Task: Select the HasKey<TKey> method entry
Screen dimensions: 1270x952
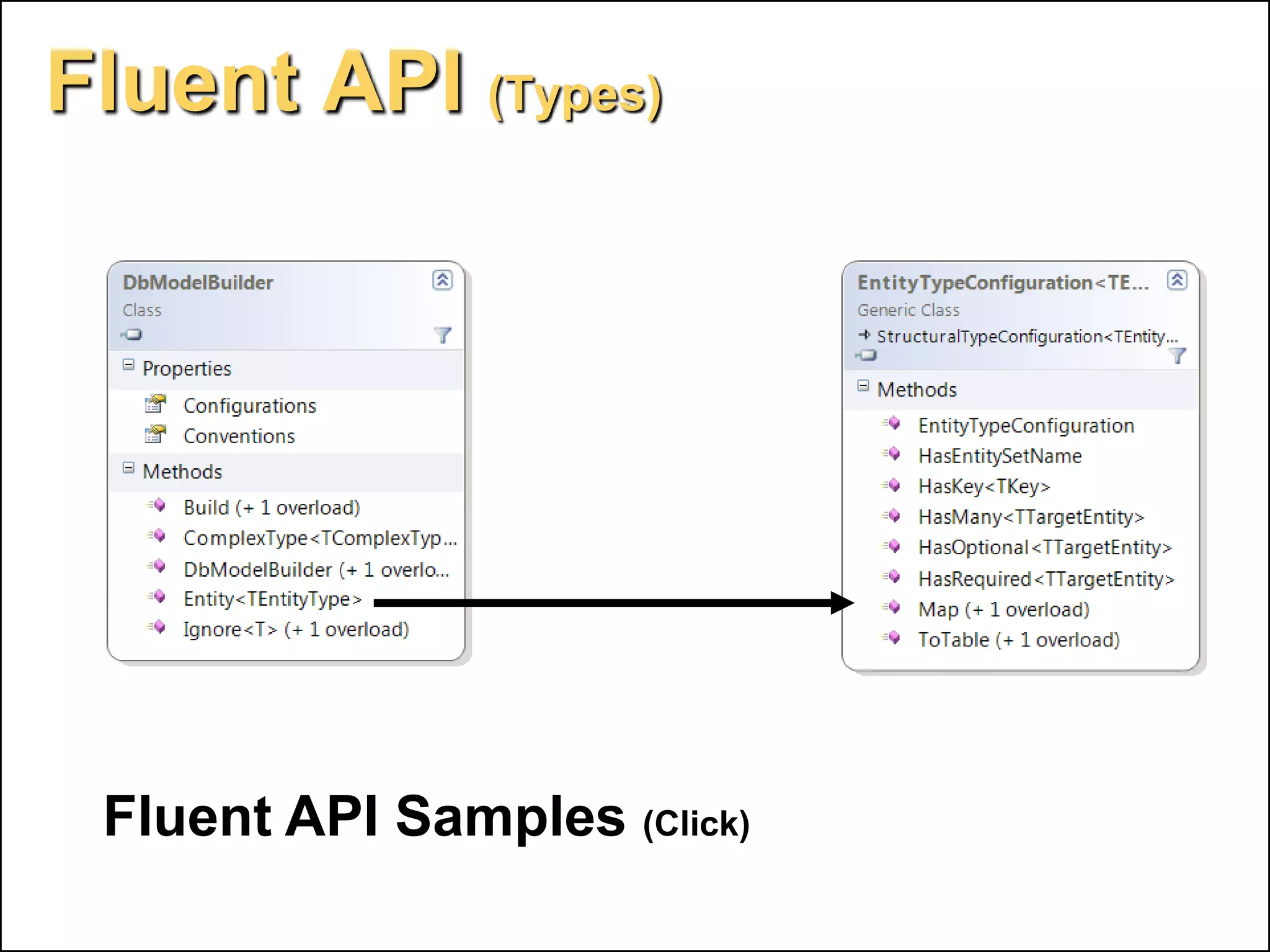Action: pos(984,487)
